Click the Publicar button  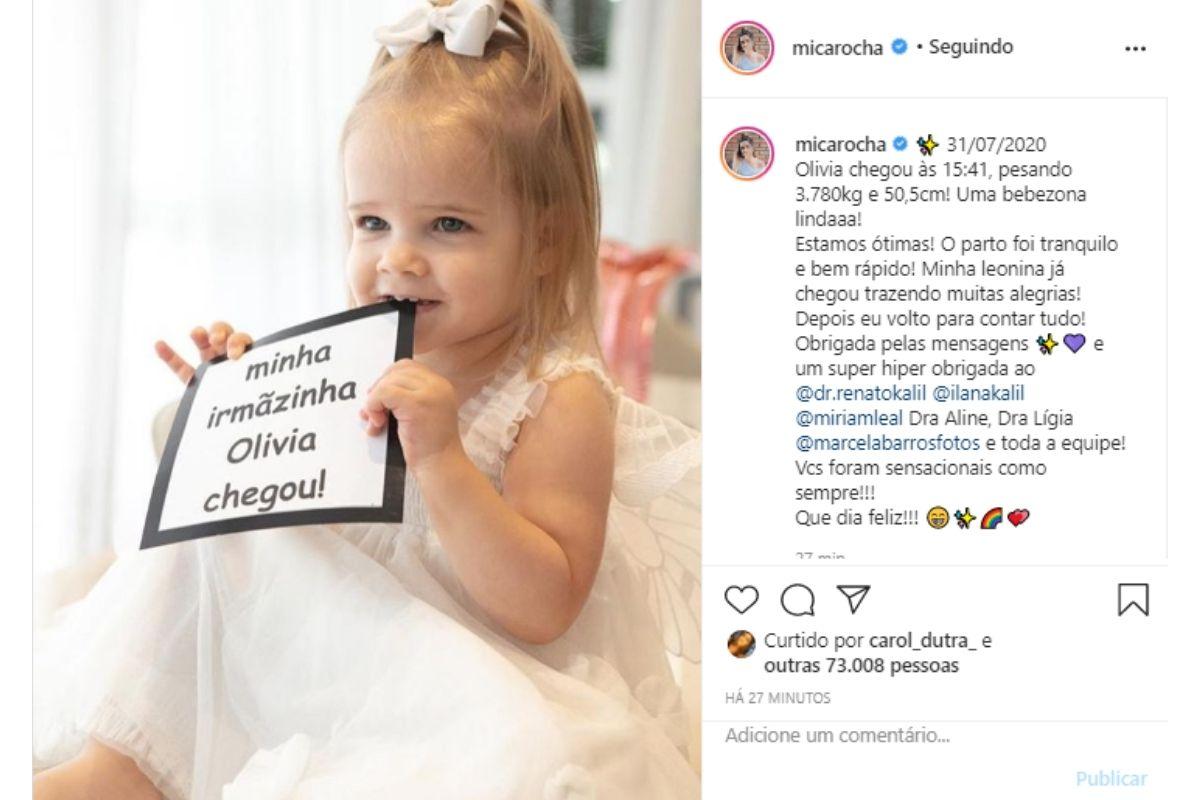(x=1111, y=778)
